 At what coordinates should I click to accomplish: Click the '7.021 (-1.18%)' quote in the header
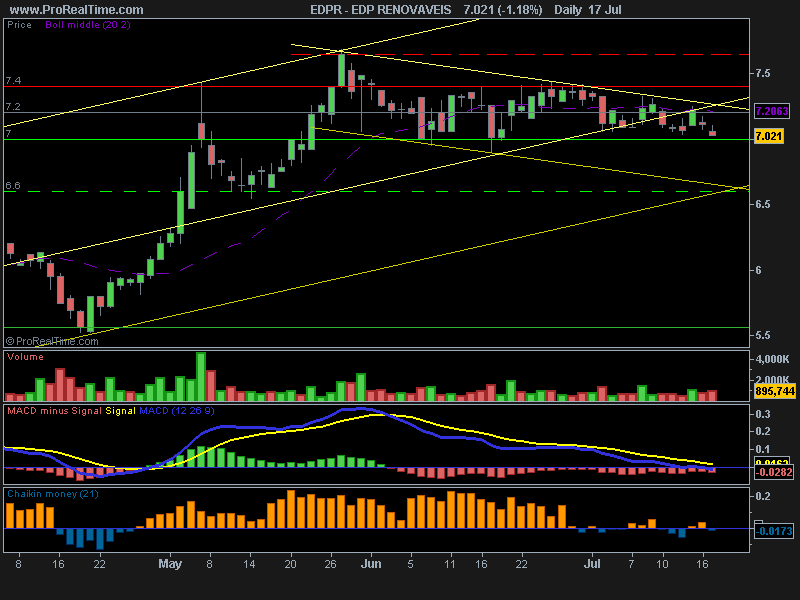pos(503,10)
